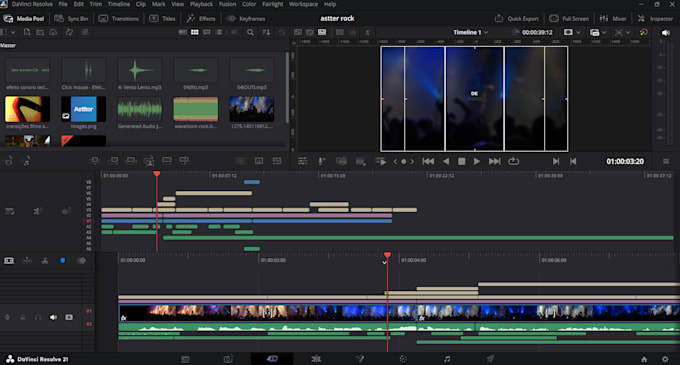
Task: Click the import media folder icon
Action: [40, 33]
